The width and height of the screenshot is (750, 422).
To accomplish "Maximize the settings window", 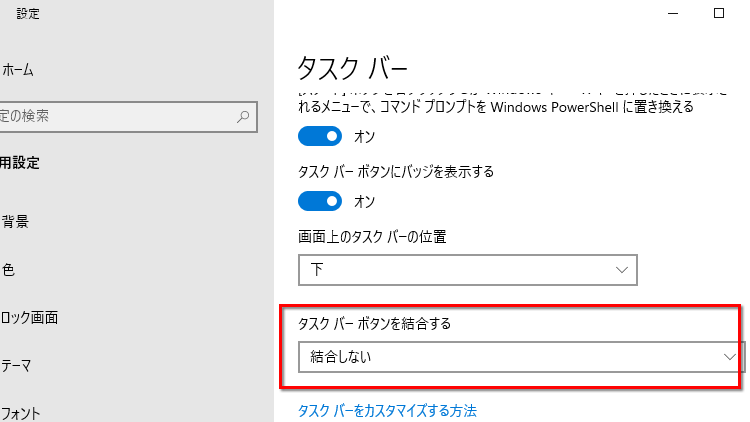I will coord(718,13).
